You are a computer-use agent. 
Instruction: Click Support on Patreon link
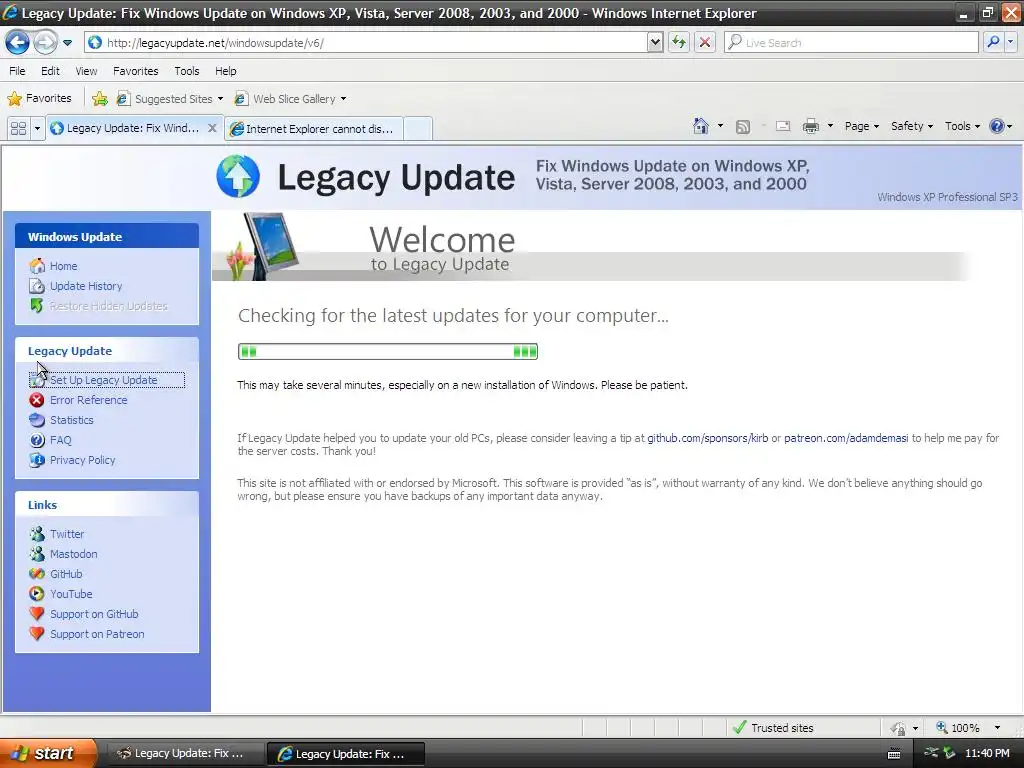pyautogui.click(x=97, y=634)
